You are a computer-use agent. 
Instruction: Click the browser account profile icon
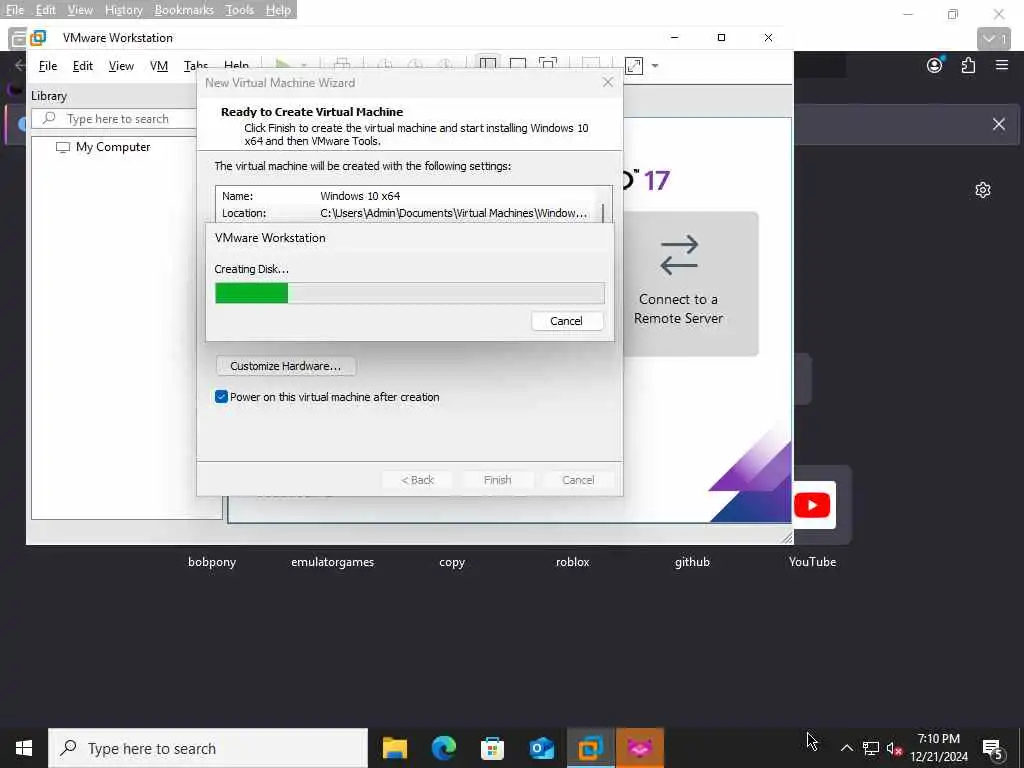pyautogui.click(x=935, y=65)
